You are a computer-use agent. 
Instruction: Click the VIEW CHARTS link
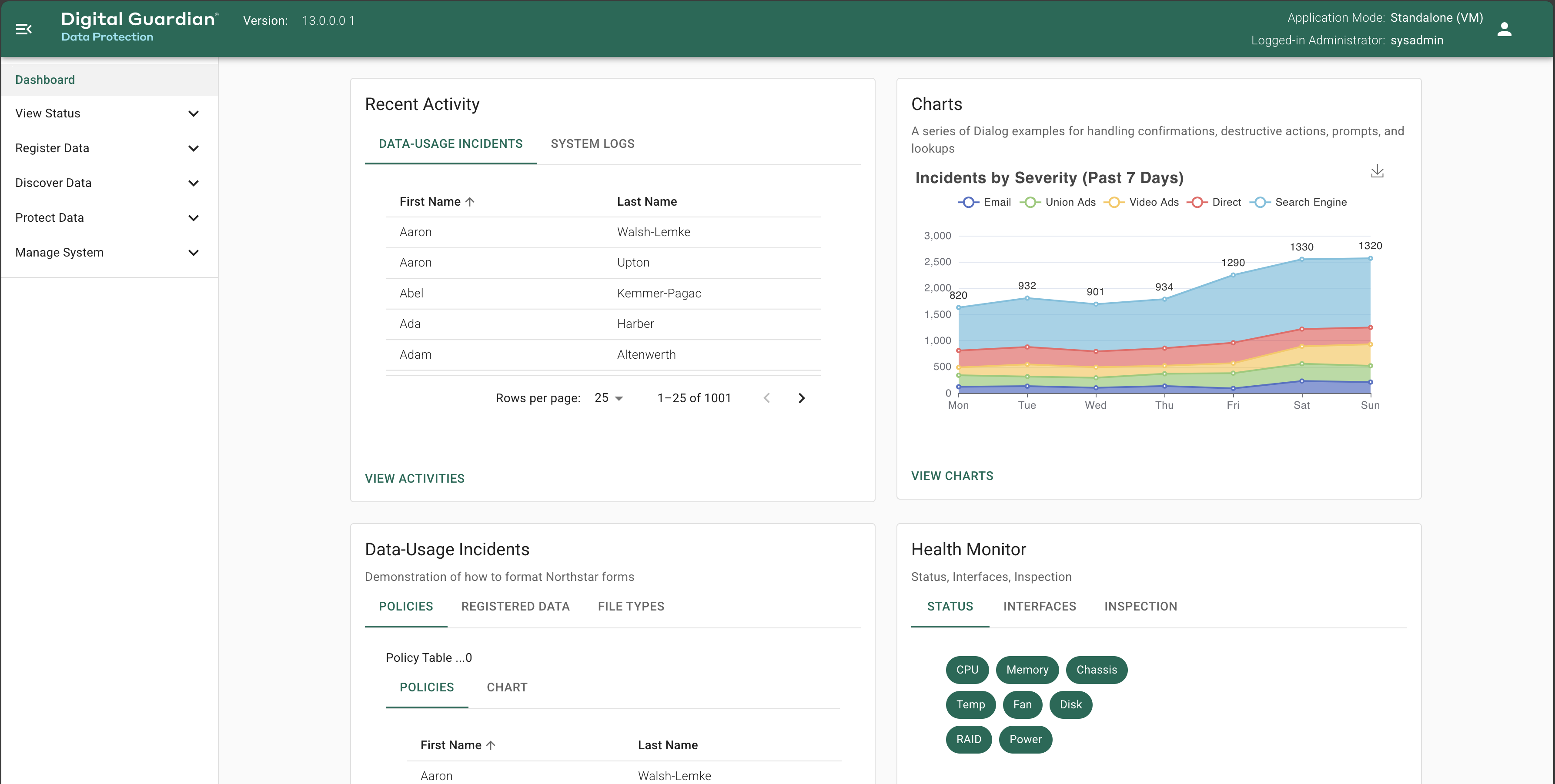pos(952,476)
